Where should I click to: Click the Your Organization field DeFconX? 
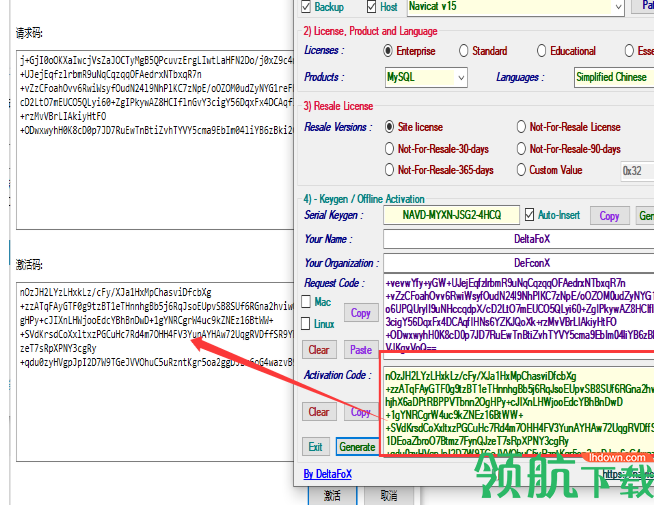[519, 263]
